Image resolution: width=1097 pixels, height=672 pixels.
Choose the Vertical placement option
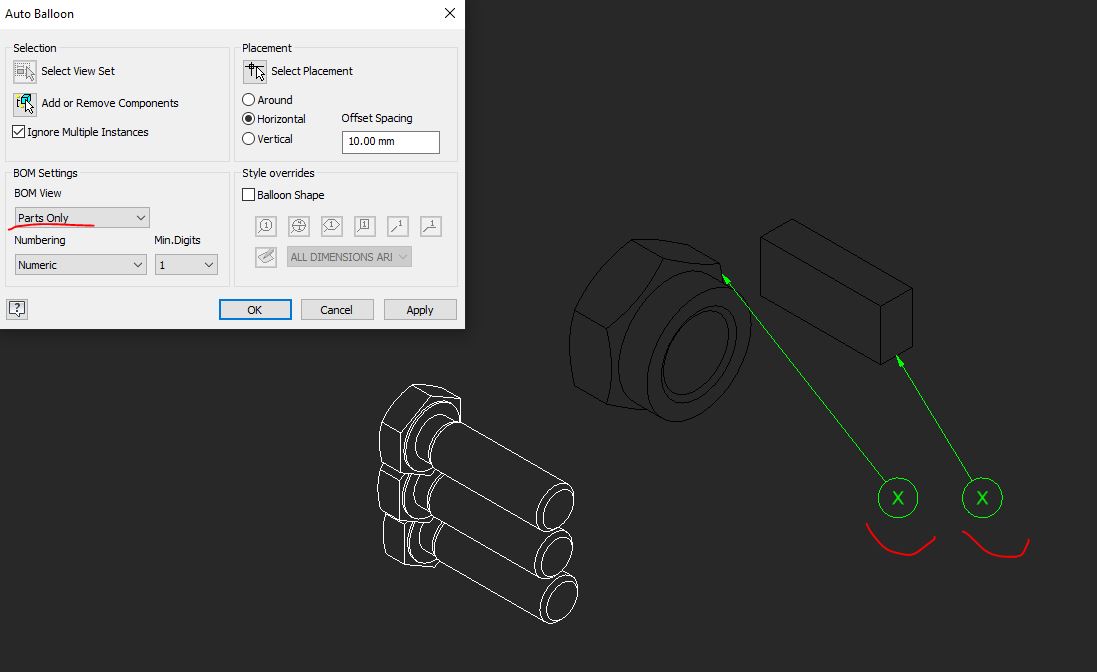click(x=250, y=139)
